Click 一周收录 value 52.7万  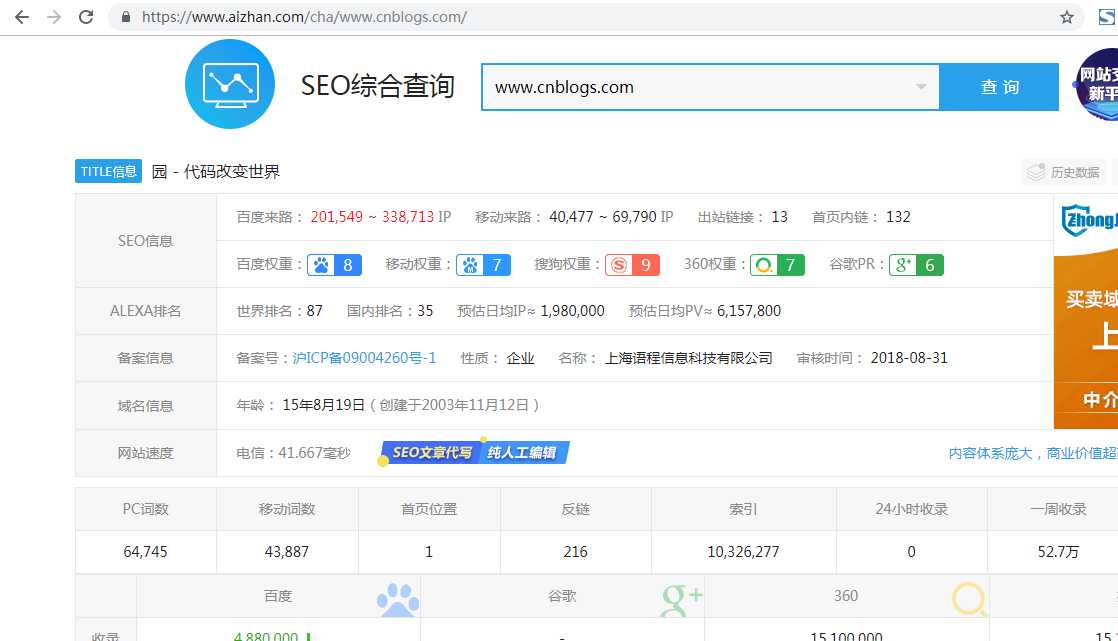click(1058, 552)
